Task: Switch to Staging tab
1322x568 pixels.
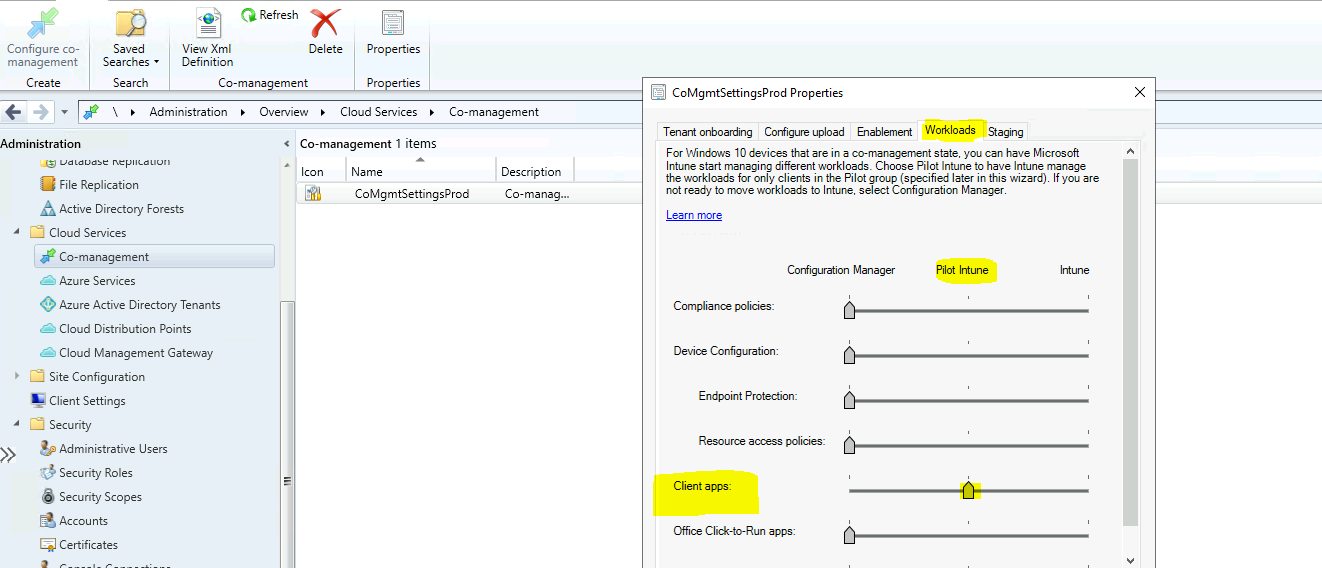Action: (1005, 132)
